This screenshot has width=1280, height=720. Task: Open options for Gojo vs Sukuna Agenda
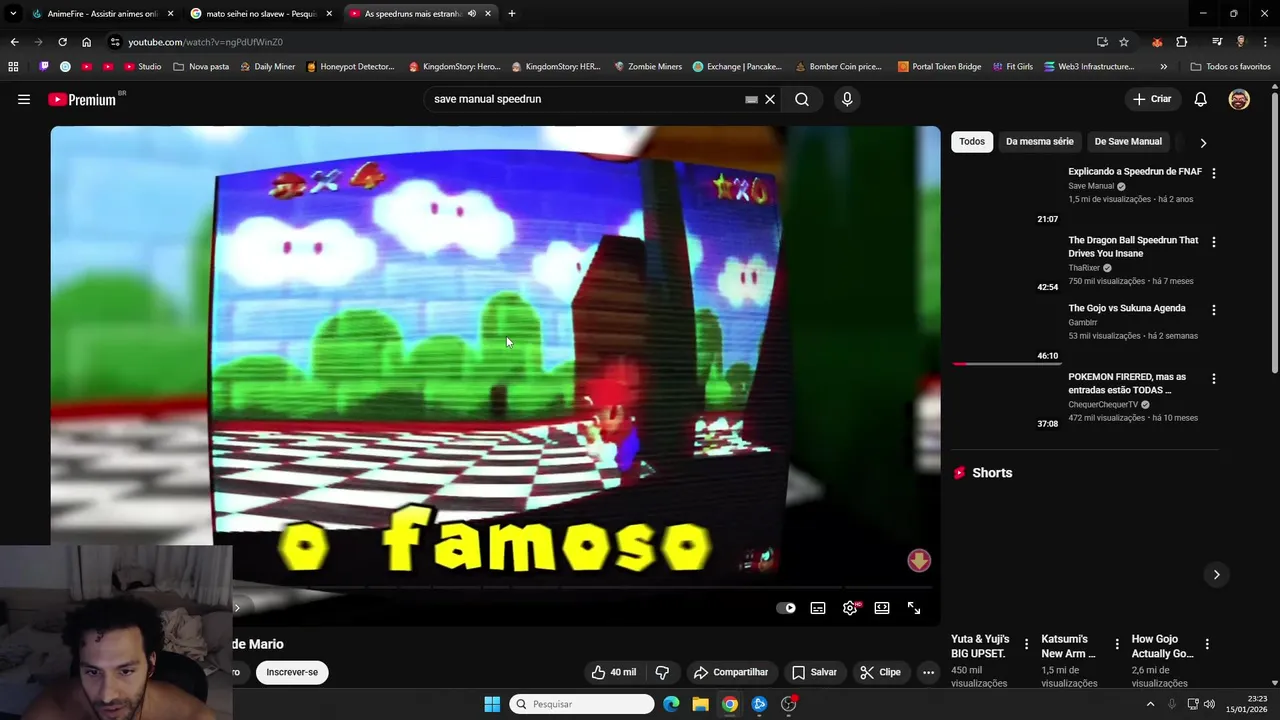[x=1214, y=310]
